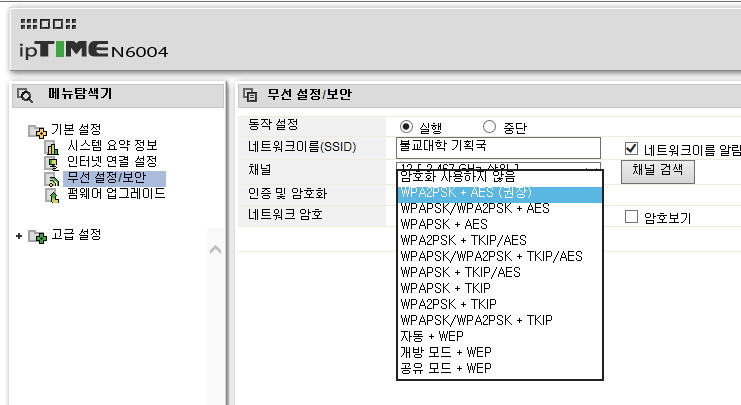Open 시스템 요약 정보 menu item

[112, 146]
